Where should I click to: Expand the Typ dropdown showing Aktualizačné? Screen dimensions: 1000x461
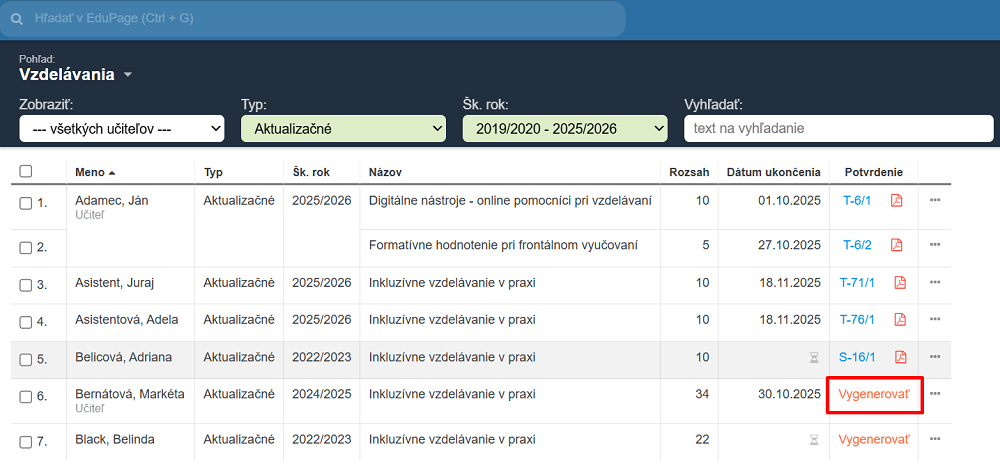(343, 128)
